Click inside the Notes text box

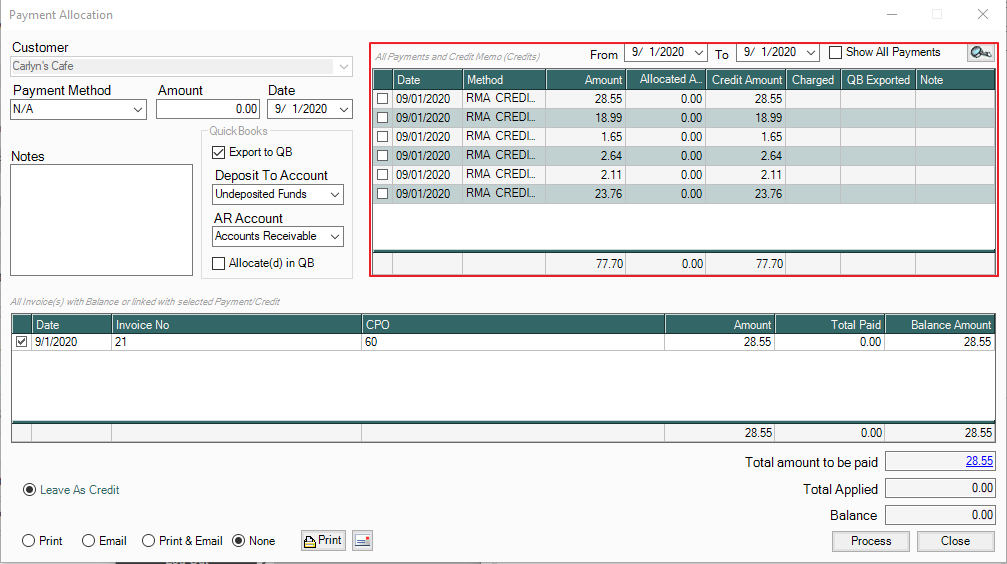tap(101, 220)
